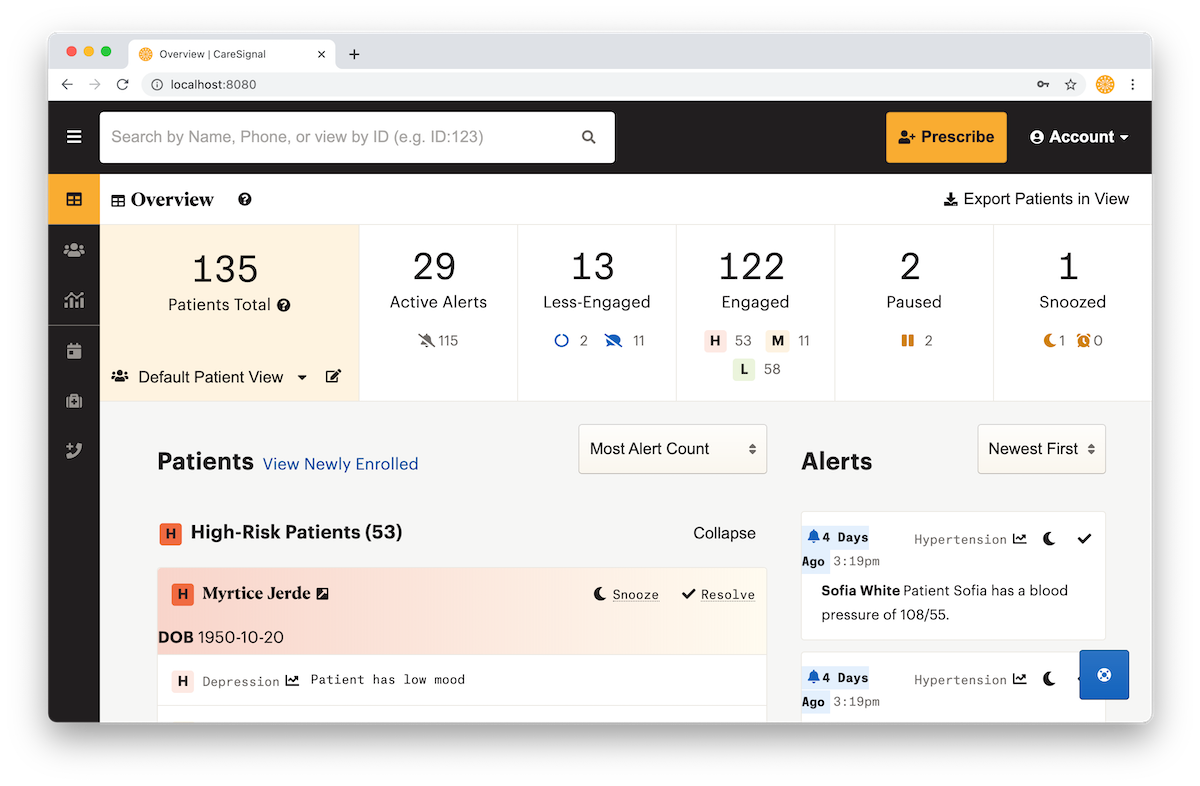Click the muted bell icon showing 115

427,341
